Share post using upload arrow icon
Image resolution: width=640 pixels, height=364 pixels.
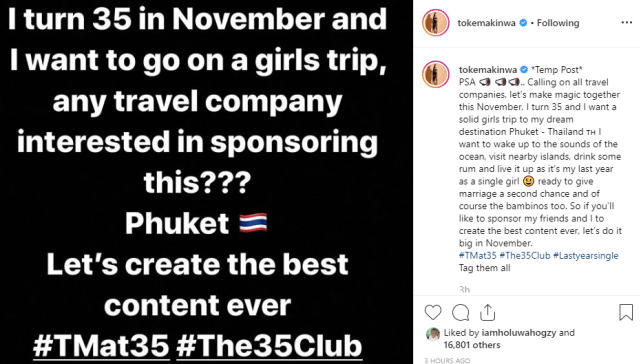pyautogui.click(x=487, y=313)
